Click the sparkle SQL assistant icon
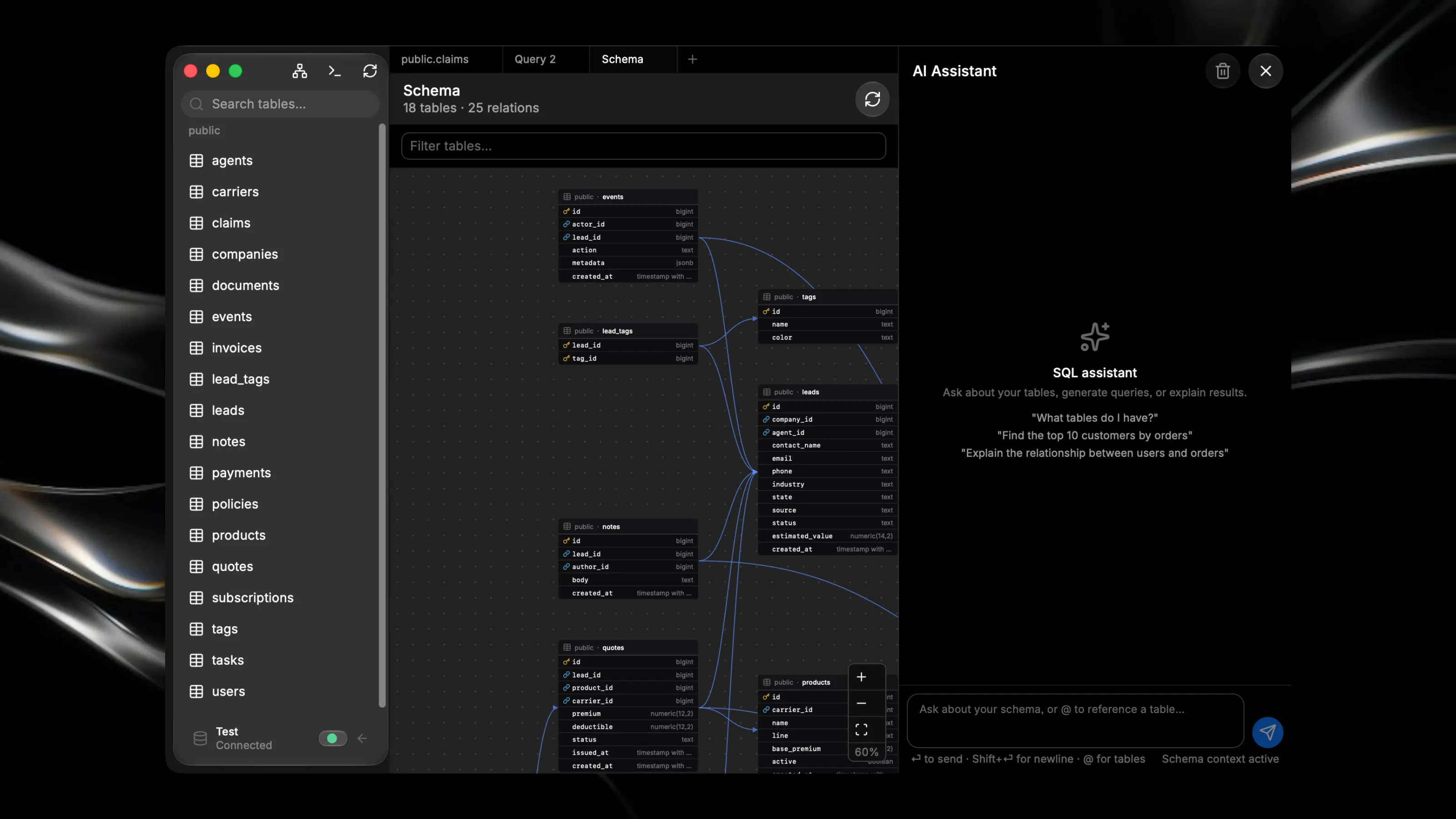1456x819 pixels. pyautogui.click(x=1094, y=337)
